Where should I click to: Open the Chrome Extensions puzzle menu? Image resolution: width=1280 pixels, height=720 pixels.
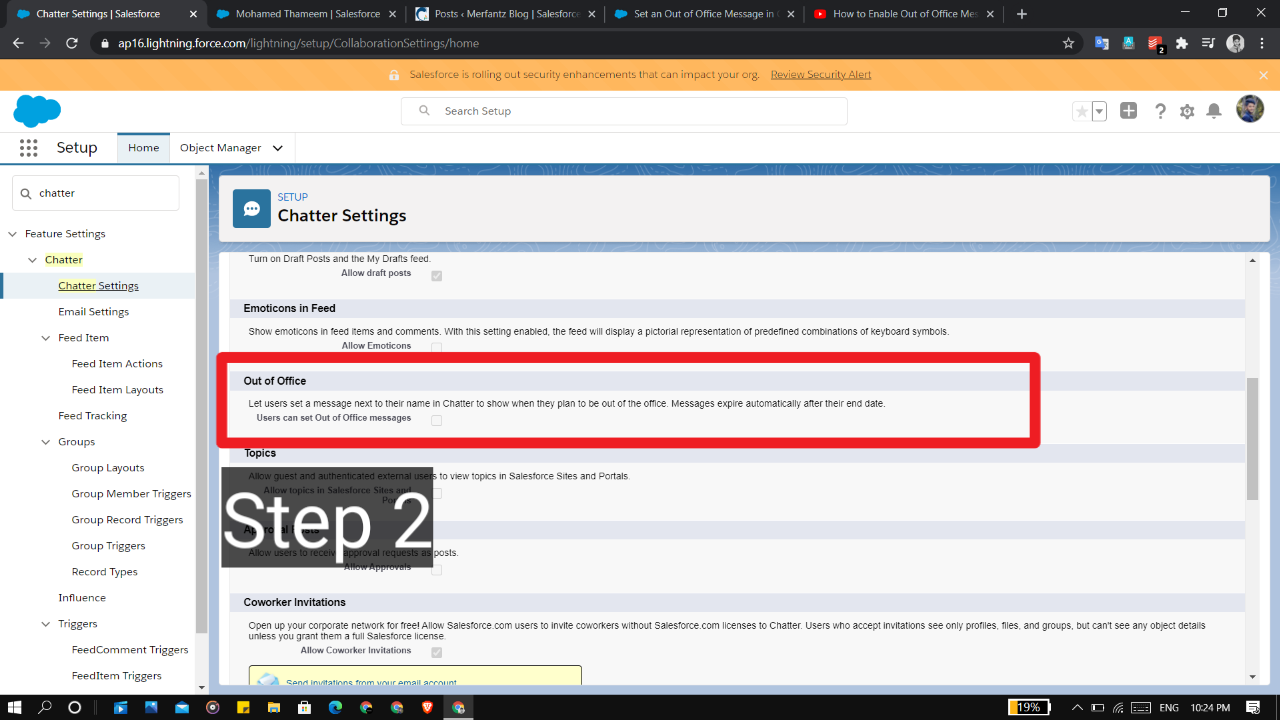1182,43
